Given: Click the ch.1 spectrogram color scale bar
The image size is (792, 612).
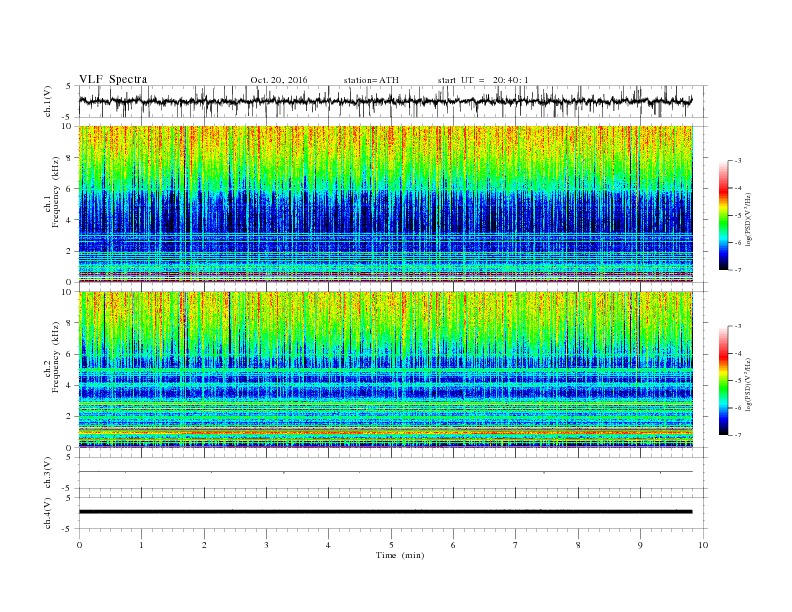Looking at the screenshot, I should point(724,216).
